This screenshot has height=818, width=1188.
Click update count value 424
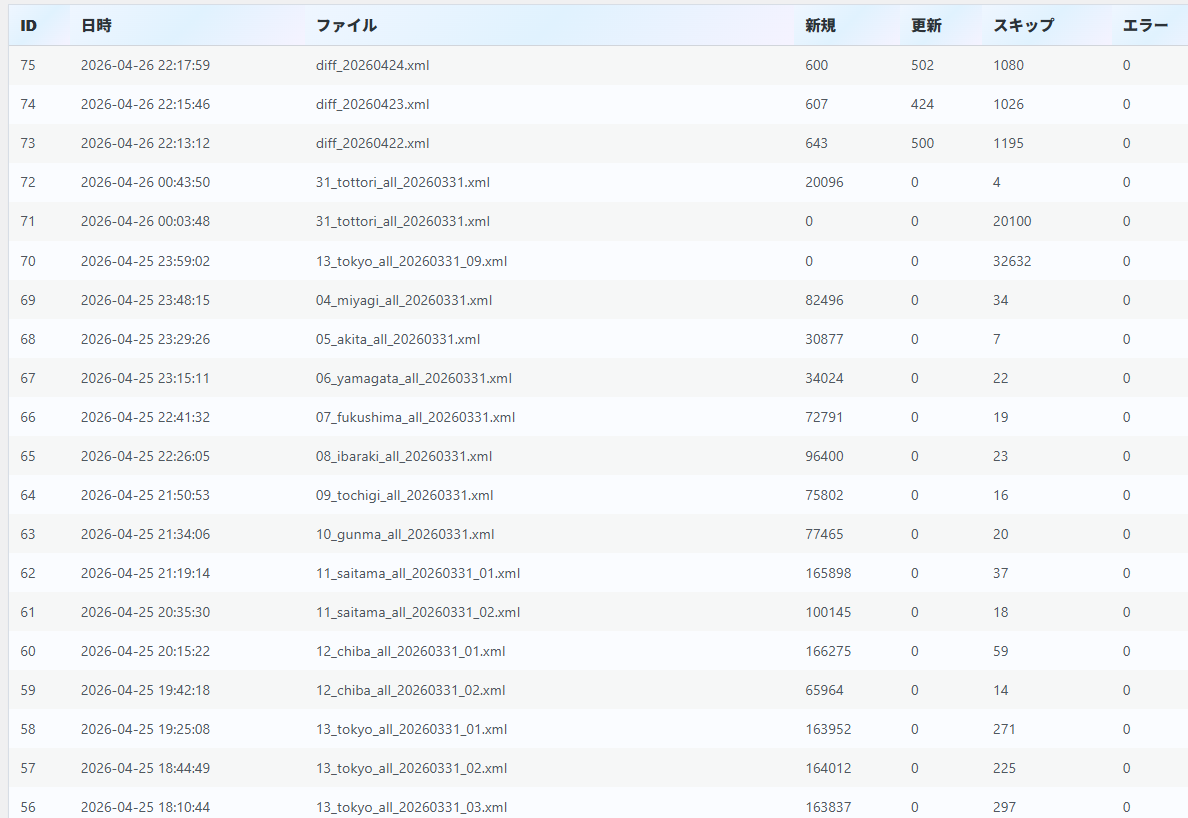[922, 105]
